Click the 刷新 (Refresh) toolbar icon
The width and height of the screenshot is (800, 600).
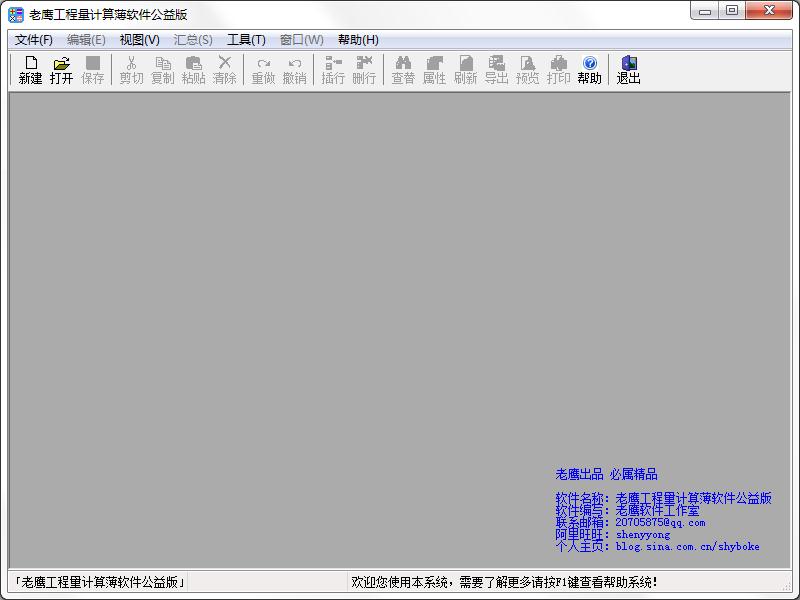[x=465, y=70]
